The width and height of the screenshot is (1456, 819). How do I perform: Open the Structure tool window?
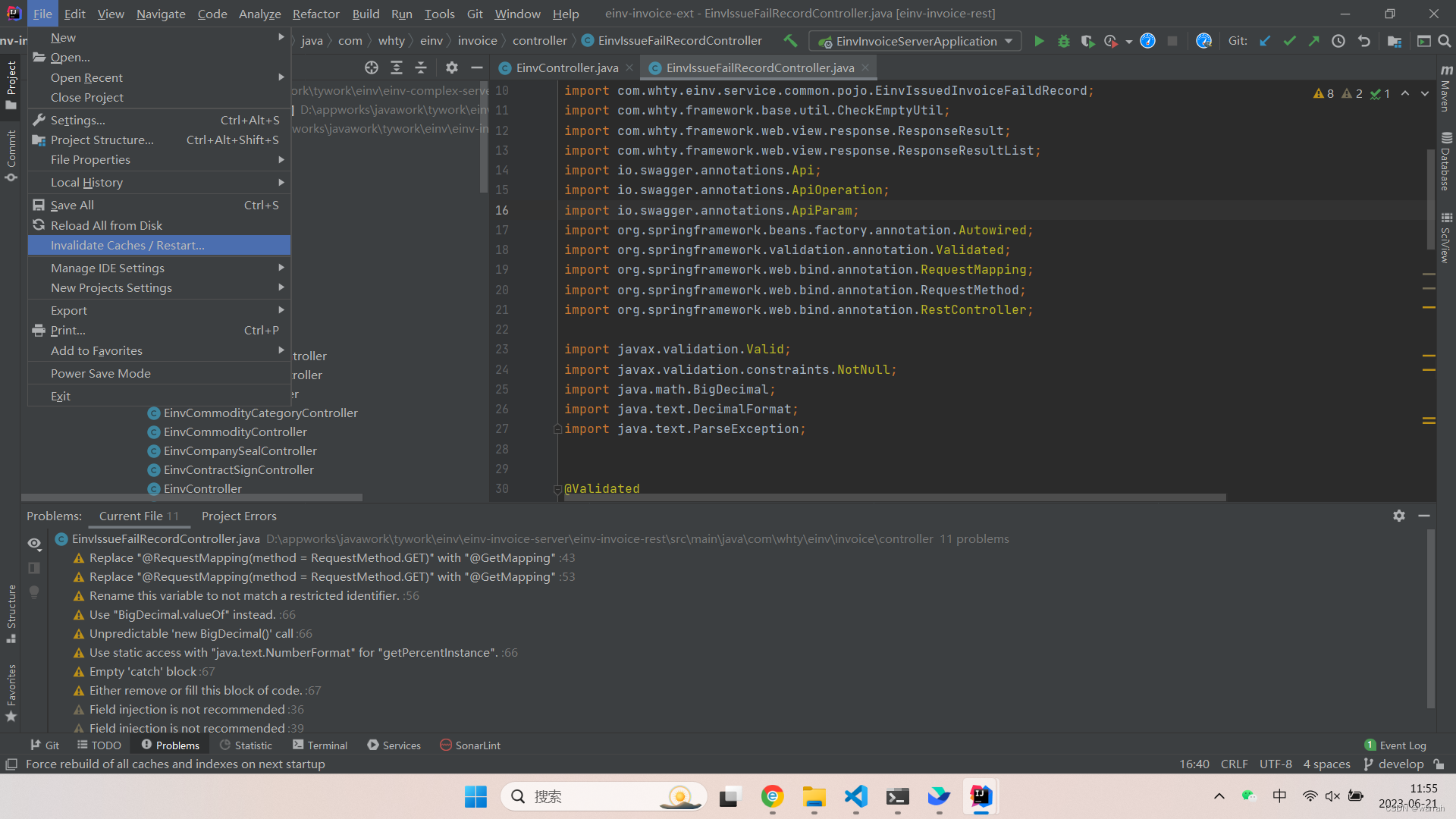[11, 614]
